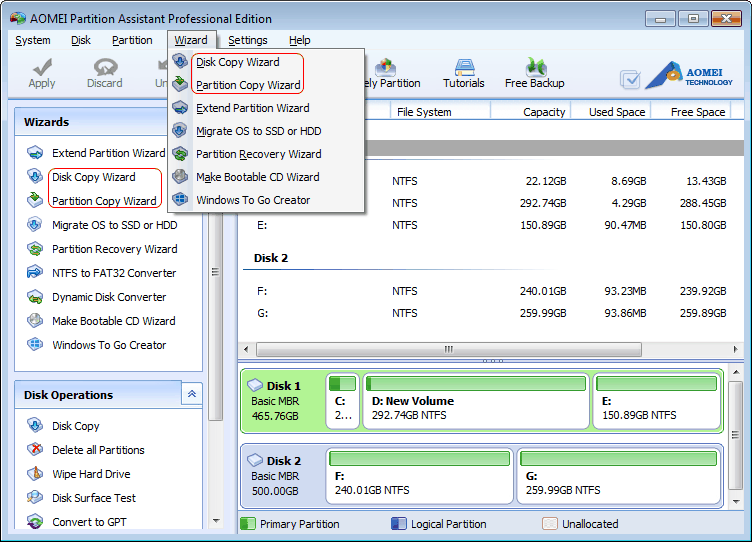Click partition list left scroll arrow
The height and width of the screenshot is (542, 752).
click(x=246, y=349)
